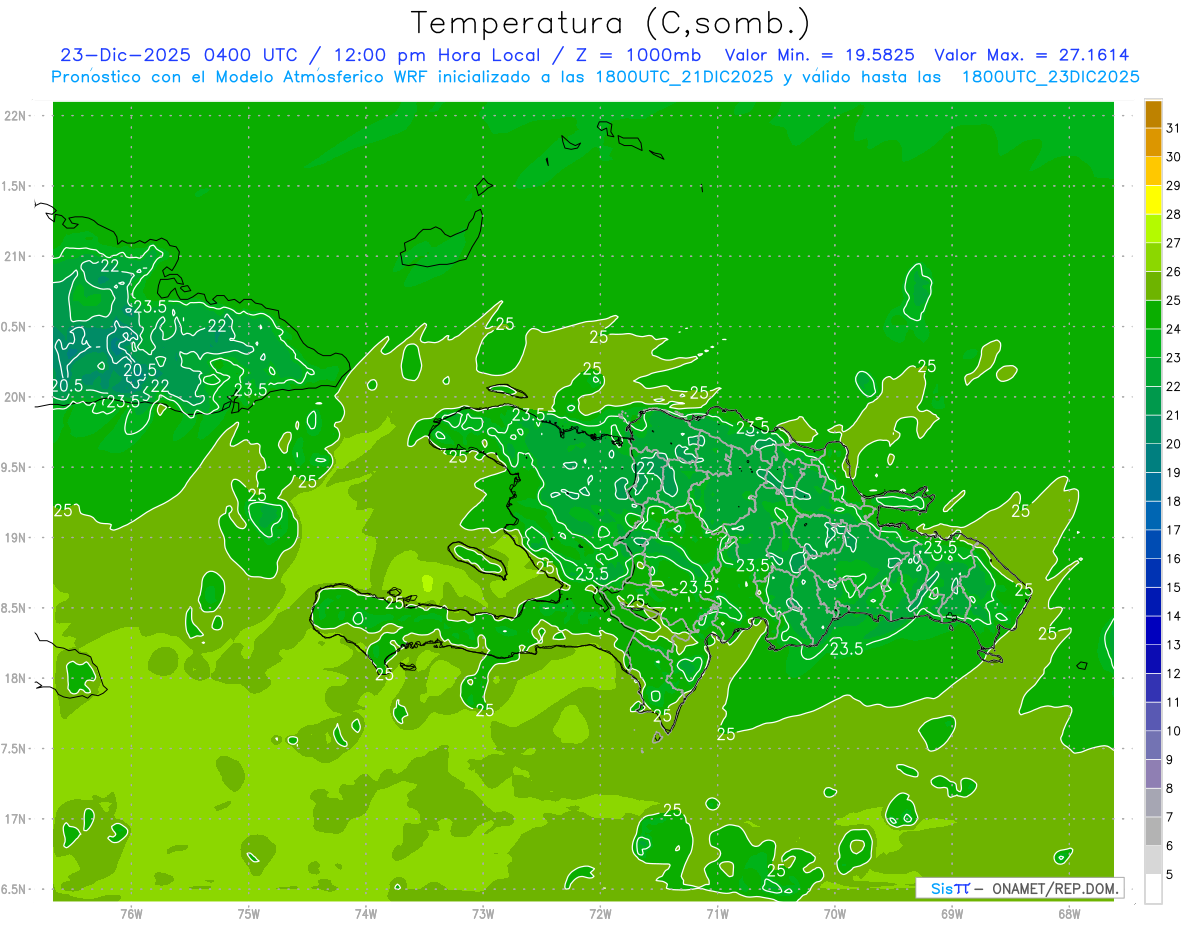This screenshot has height=927, width=1200.
Task: Click the legend value 26
Action: click(x=1174, y=271)
